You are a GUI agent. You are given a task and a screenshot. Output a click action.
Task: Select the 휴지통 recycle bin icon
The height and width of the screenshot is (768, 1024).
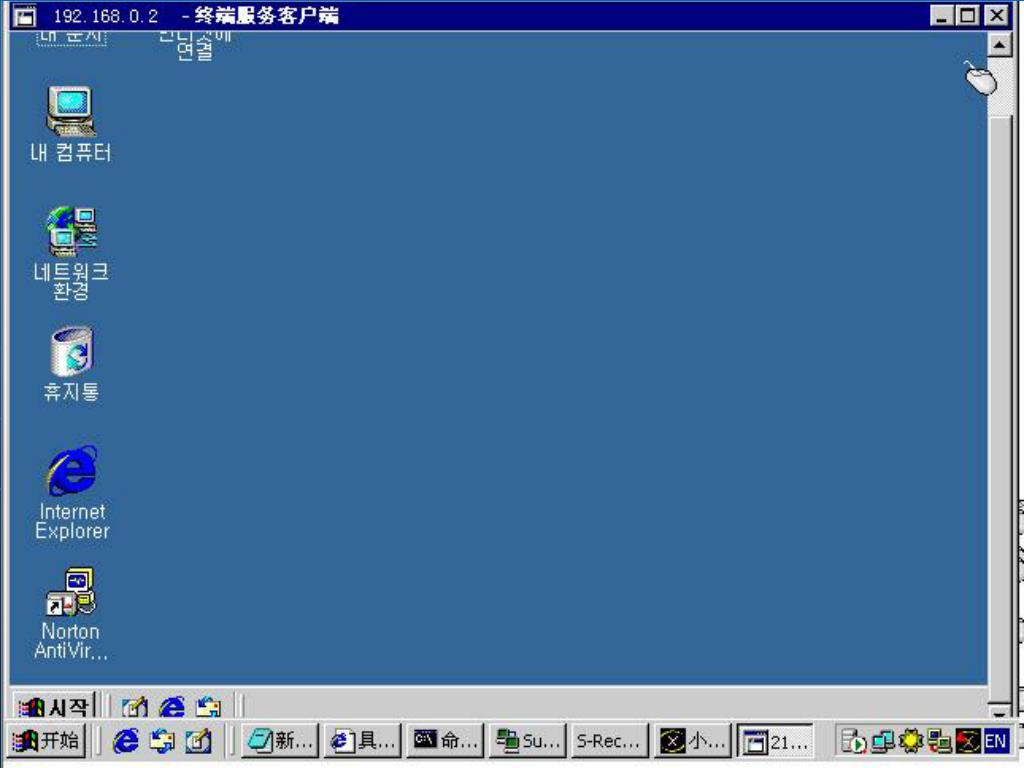(71, 364)
